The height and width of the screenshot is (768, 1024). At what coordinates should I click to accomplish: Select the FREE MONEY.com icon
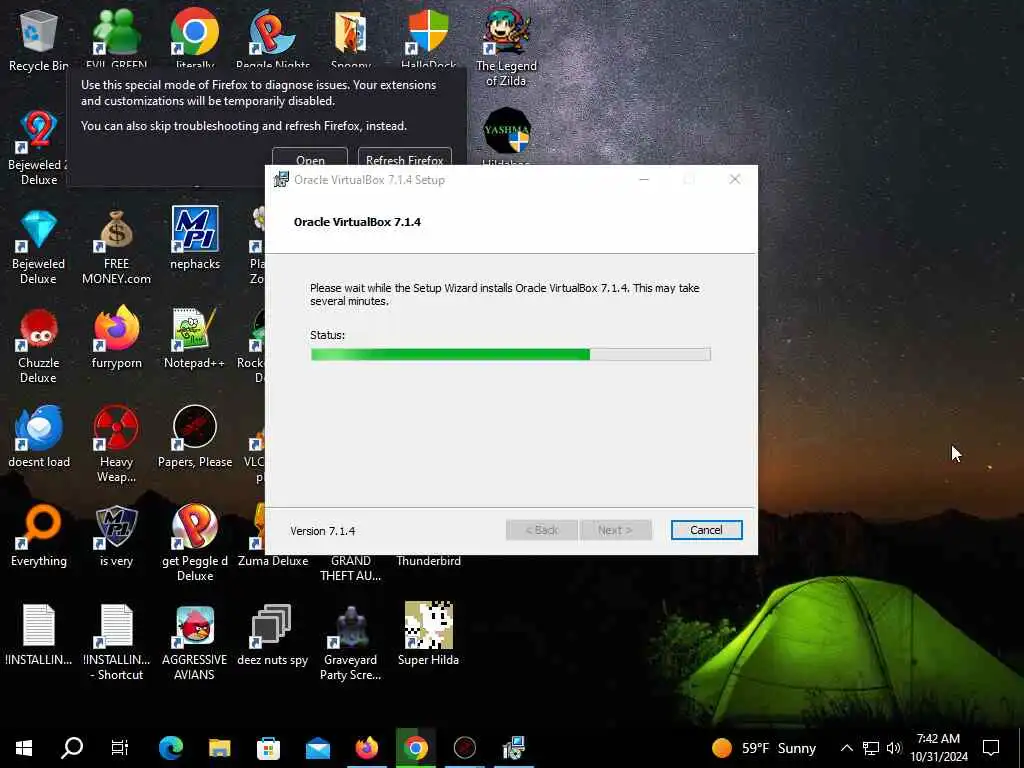[x=116, y=246]
